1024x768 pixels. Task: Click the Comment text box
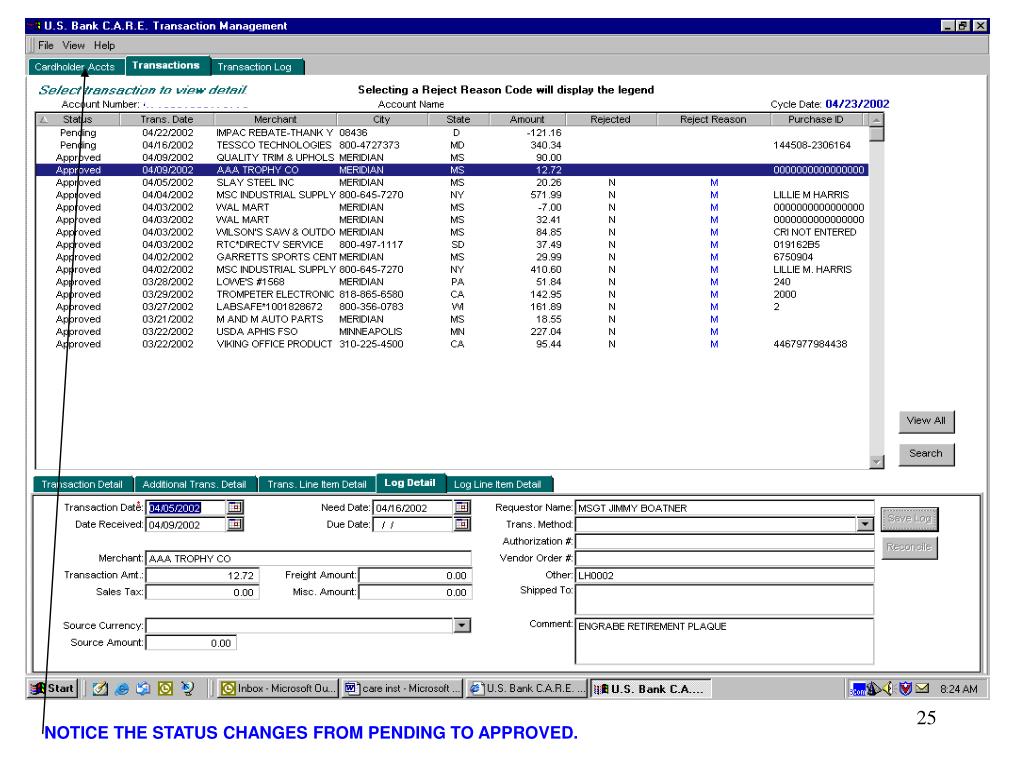(x=724, y=641)
